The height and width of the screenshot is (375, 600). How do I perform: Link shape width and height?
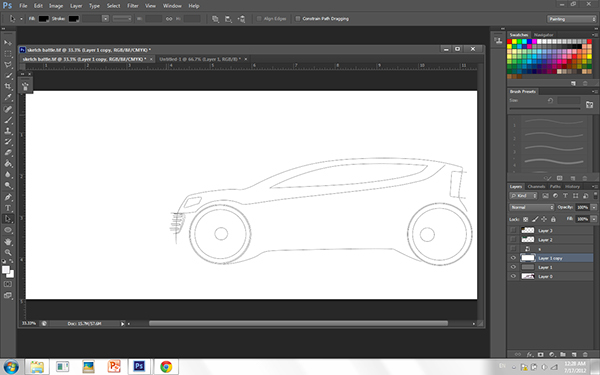[169, 19]
